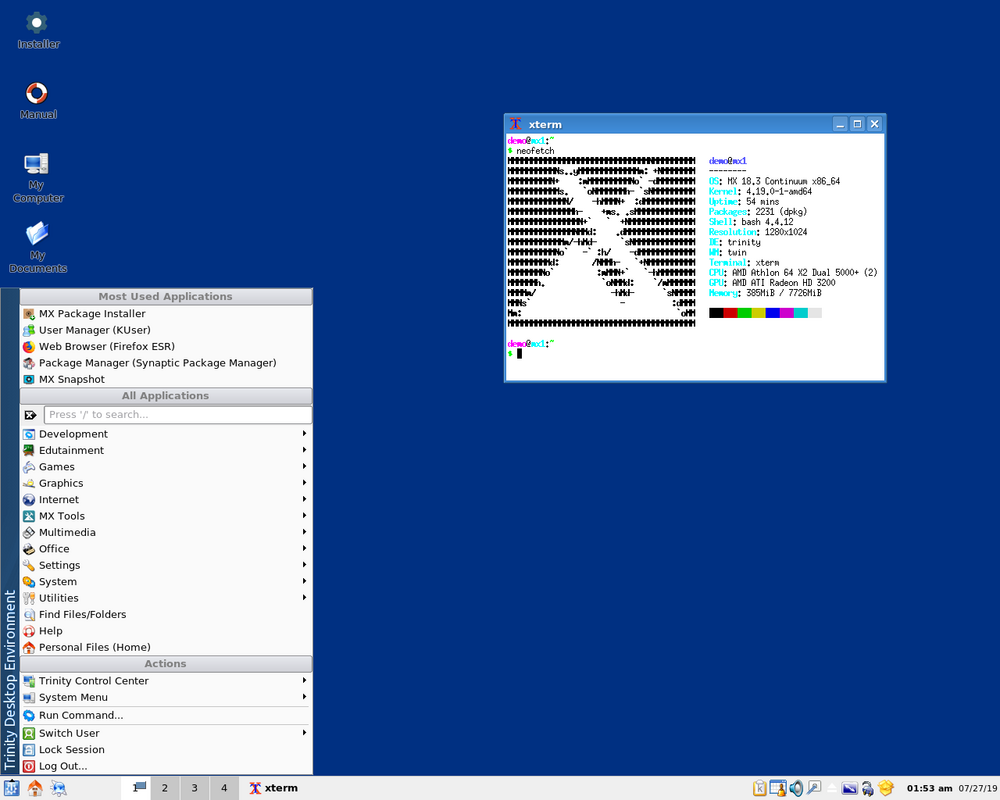The height and width of the screenshot is (800, 1000).
Task: Launch User Manager (KUser)
Action: tap(166, 330)
